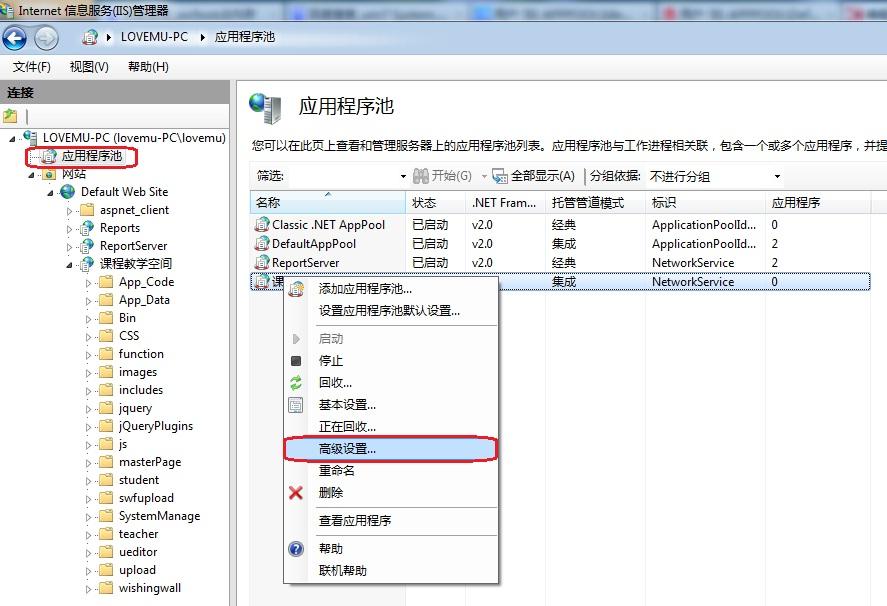Click the forward navigation arrow
The width and height of the screenshot is (887, 606).
tap(45, 37)
